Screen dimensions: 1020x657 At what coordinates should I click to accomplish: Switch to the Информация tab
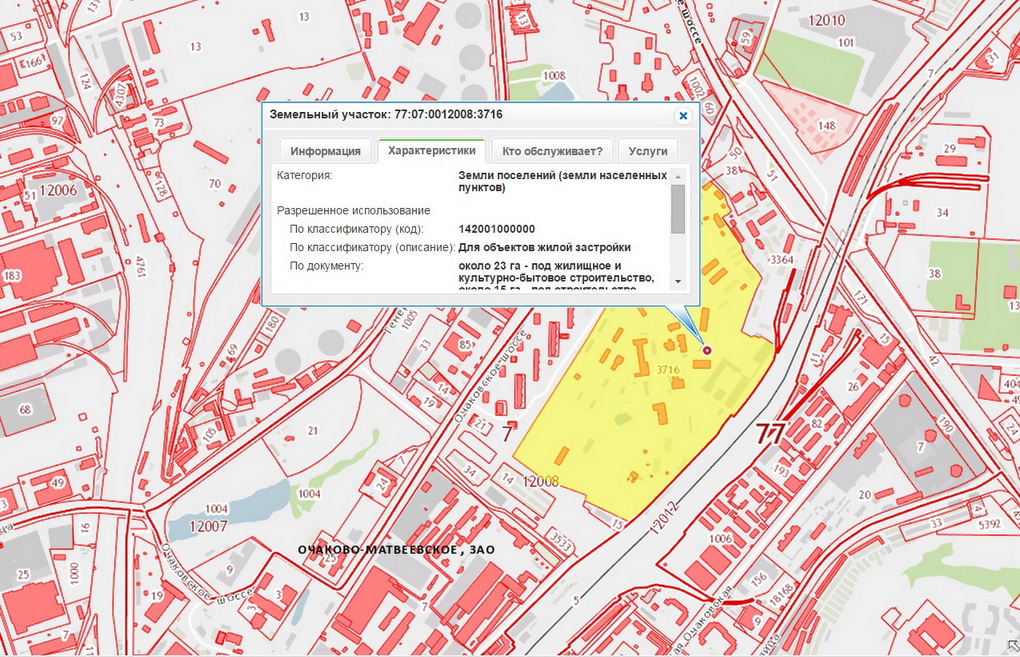[x=325, y=152]
